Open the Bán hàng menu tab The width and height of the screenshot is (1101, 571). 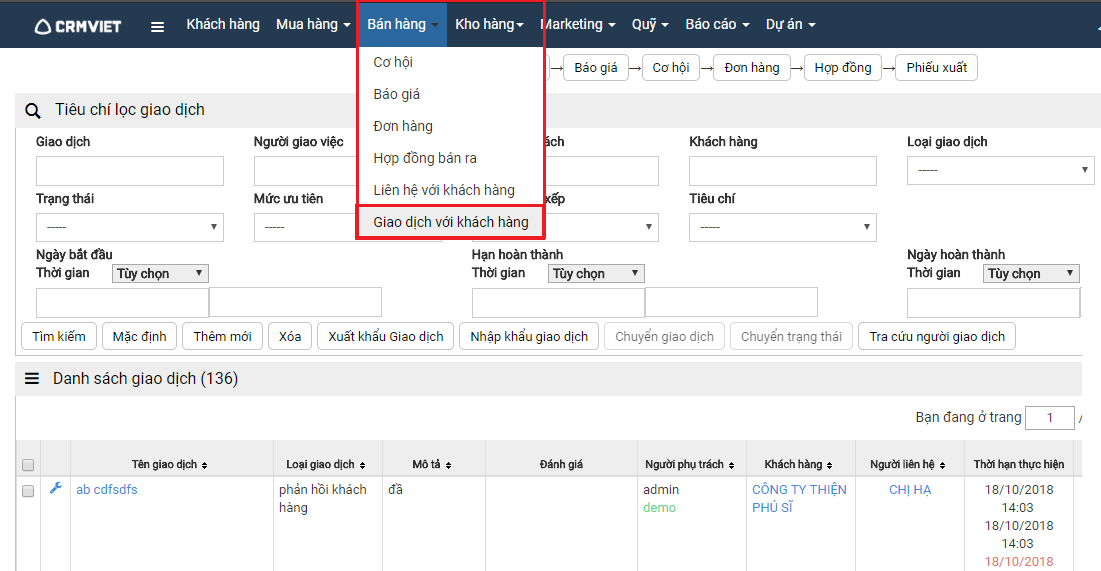point(402,25)
